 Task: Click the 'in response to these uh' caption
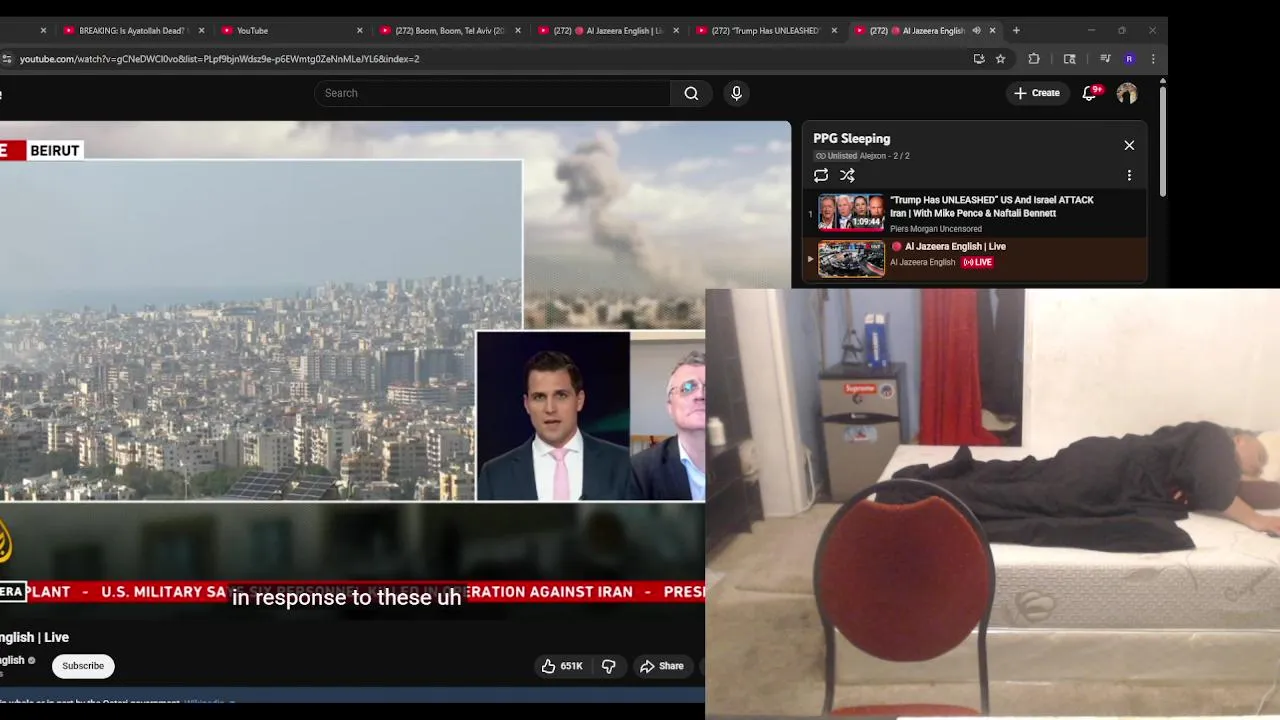pos(346,598)
